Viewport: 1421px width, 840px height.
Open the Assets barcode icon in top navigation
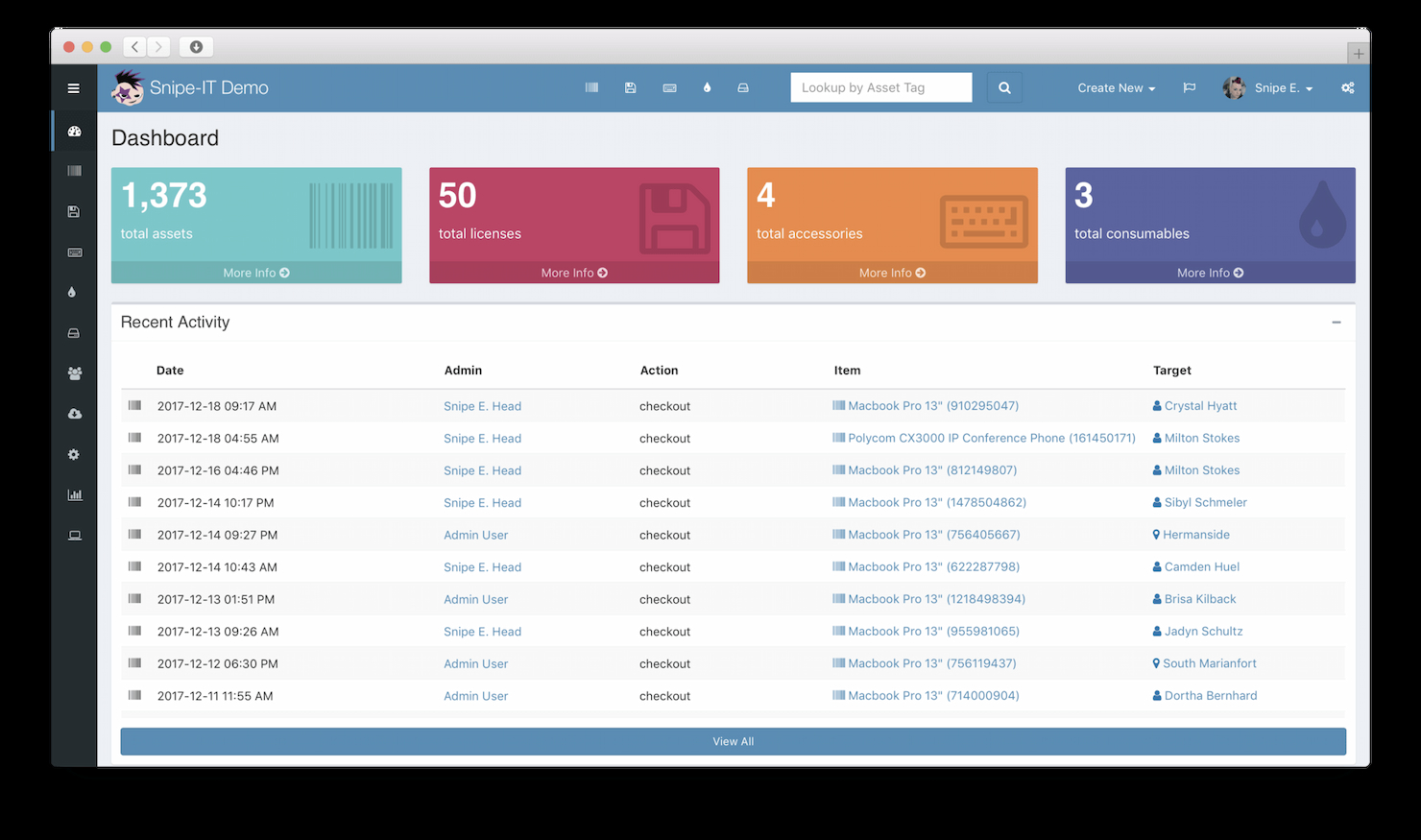[x=591, y=87]
